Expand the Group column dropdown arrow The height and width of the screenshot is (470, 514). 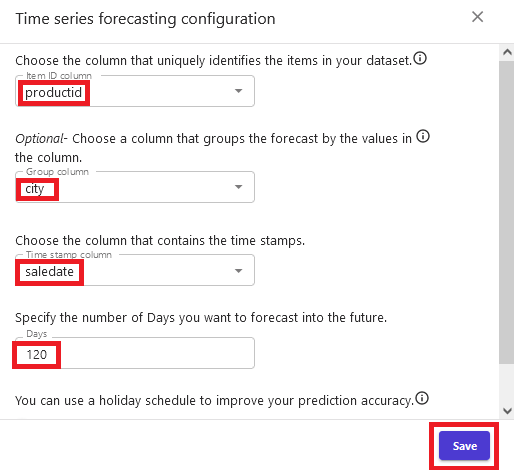[238, 187]
